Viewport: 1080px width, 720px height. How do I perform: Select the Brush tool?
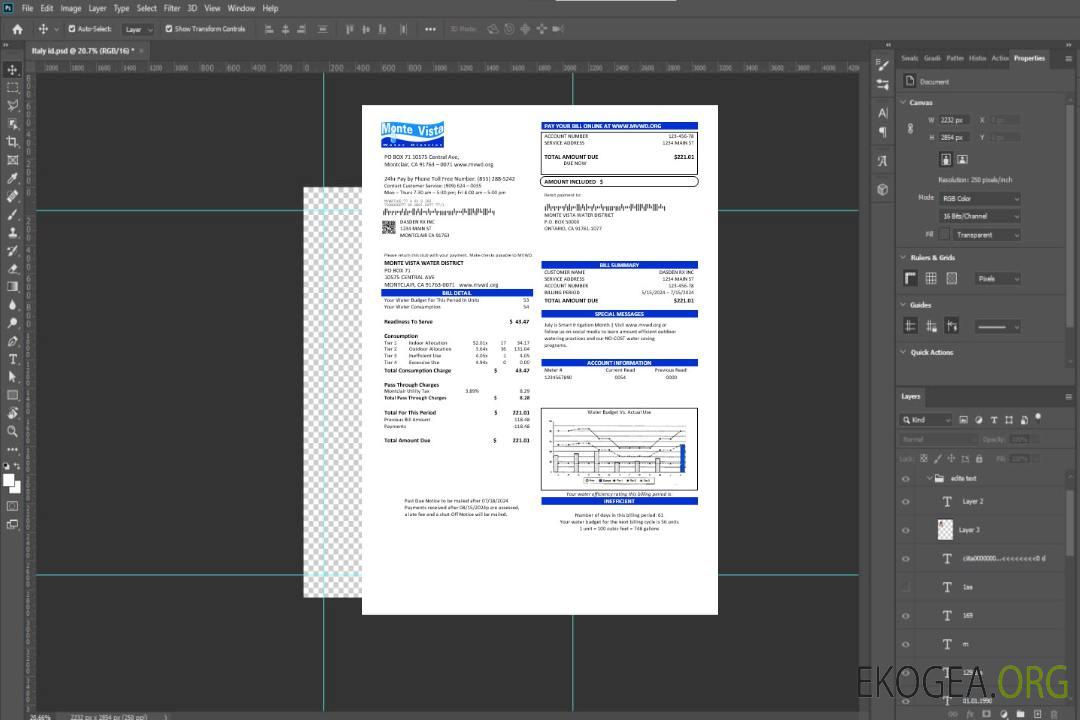point(12,214)
